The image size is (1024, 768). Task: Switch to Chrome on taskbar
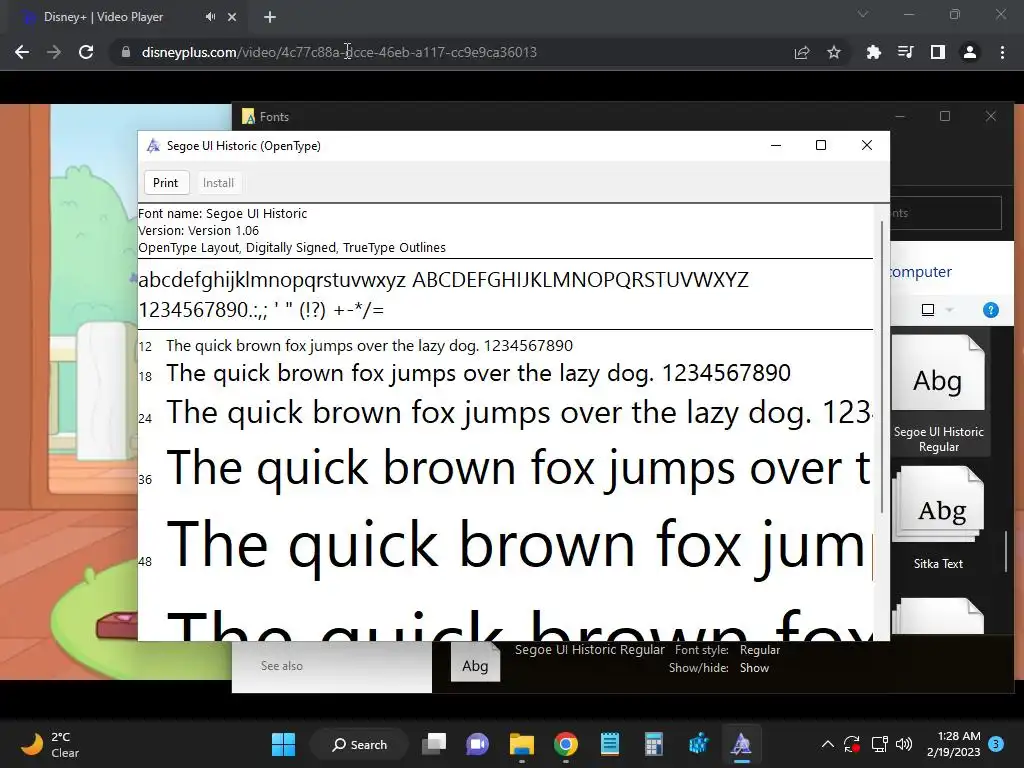[566, 744]
